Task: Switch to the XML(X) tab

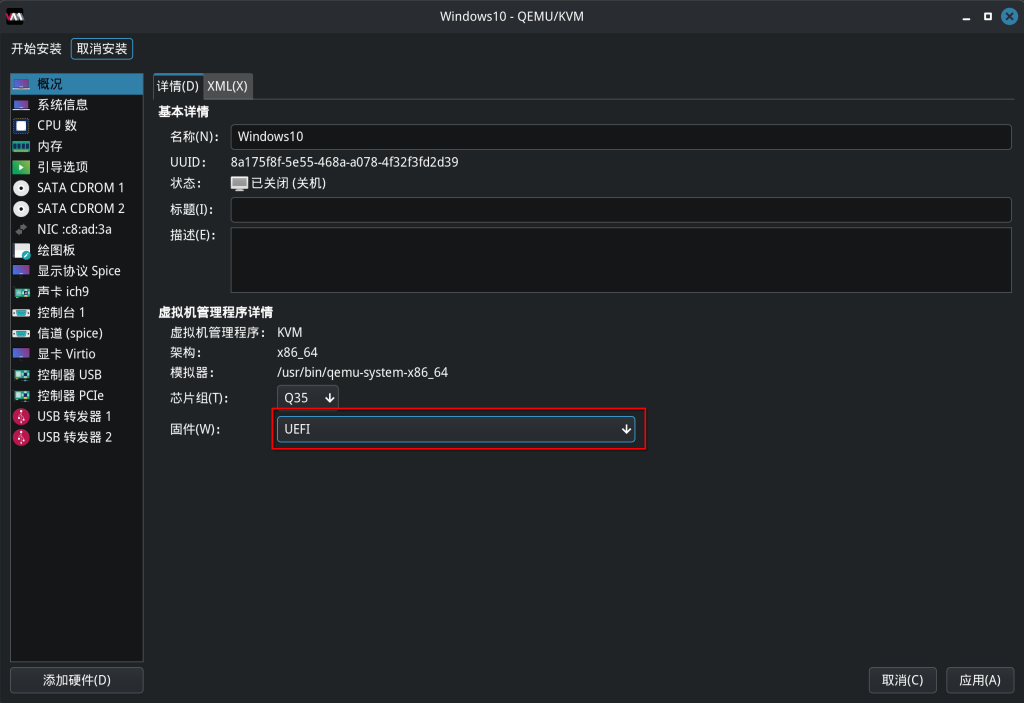Action: tap(228, 87)
